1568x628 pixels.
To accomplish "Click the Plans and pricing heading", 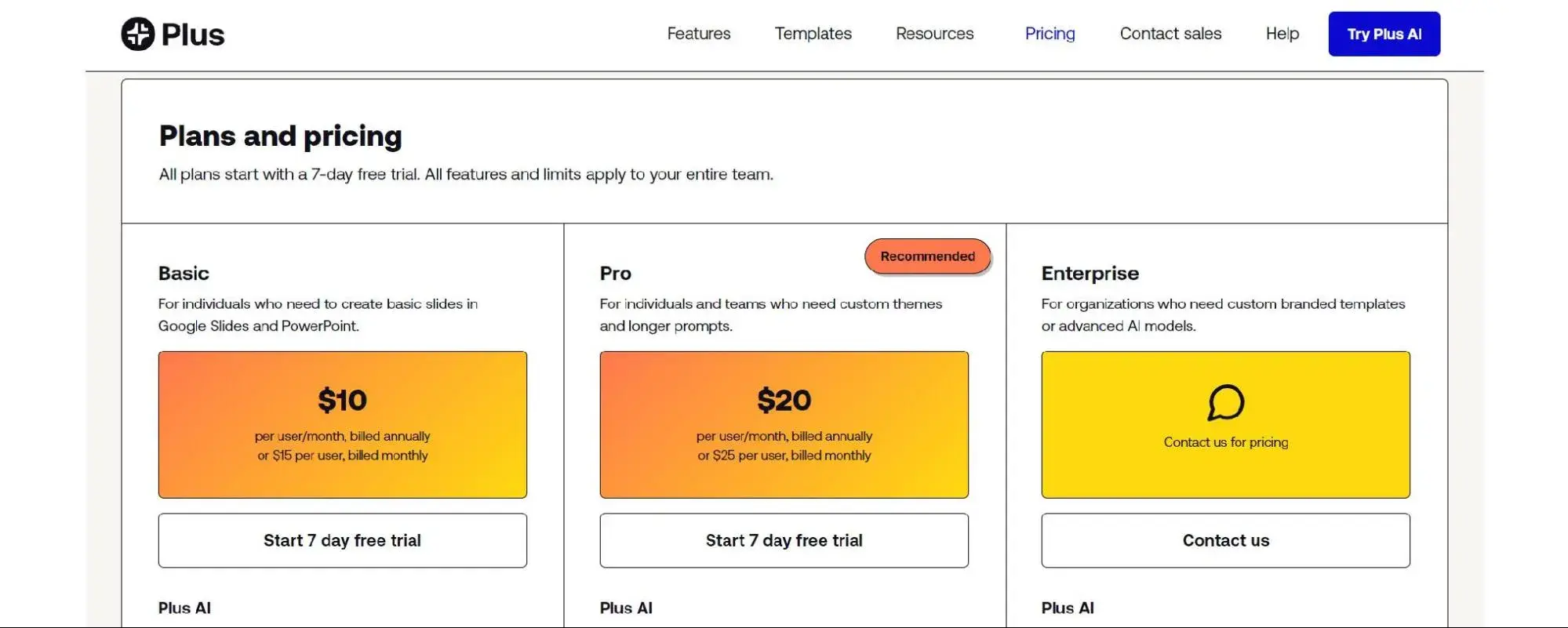I will coord(280,136).
